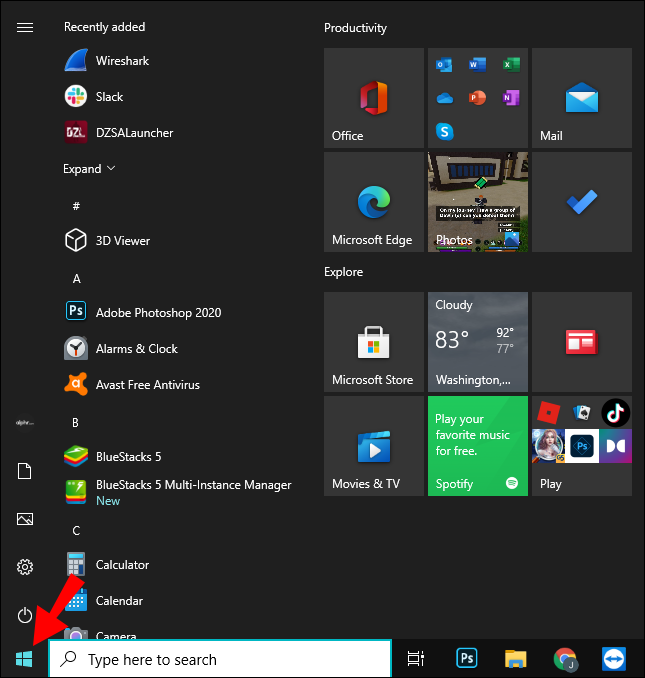
Task: Open the user account avatar
Action: [25, 422]
